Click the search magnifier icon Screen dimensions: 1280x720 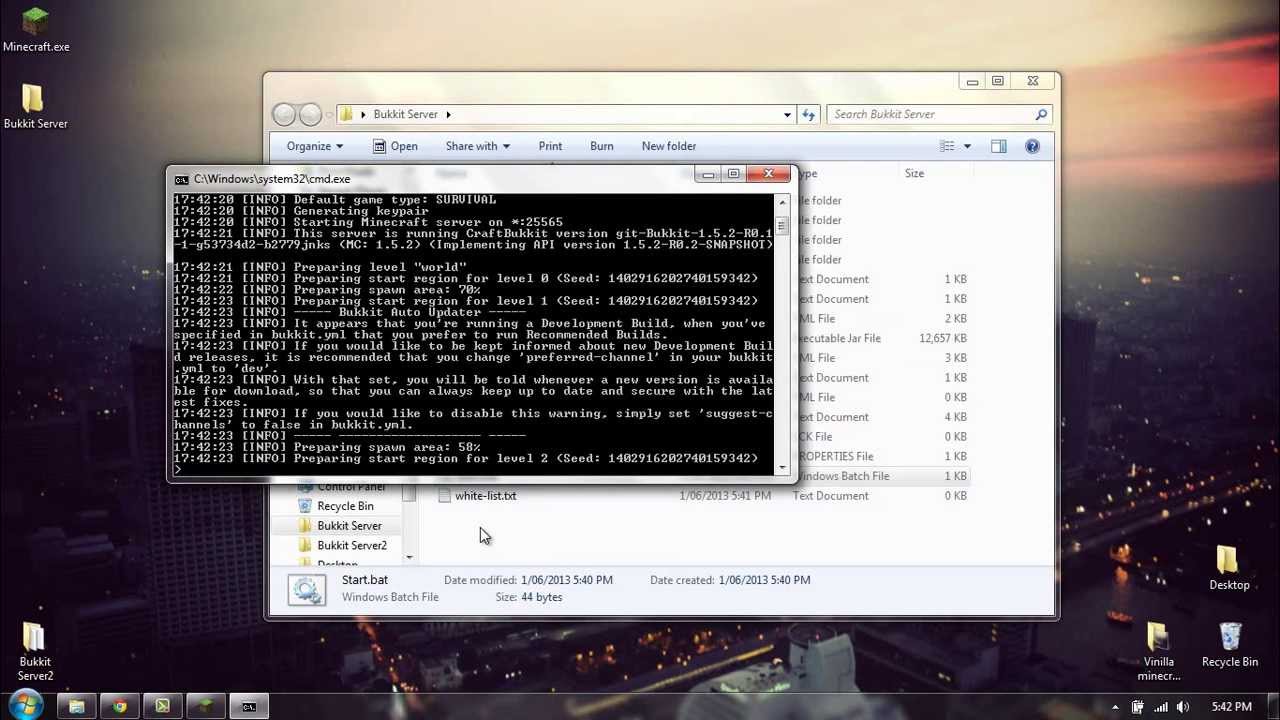pyautogui.click(x=1041, y=114)
